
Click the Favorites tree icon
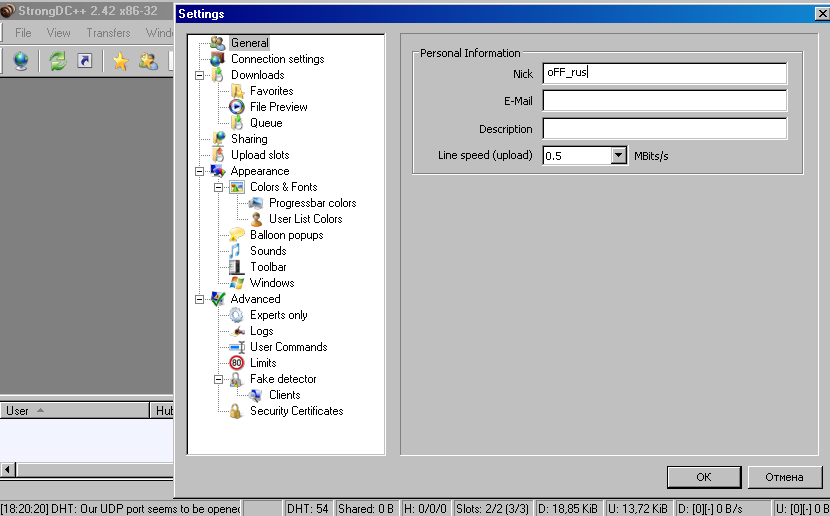pos(237,91)
